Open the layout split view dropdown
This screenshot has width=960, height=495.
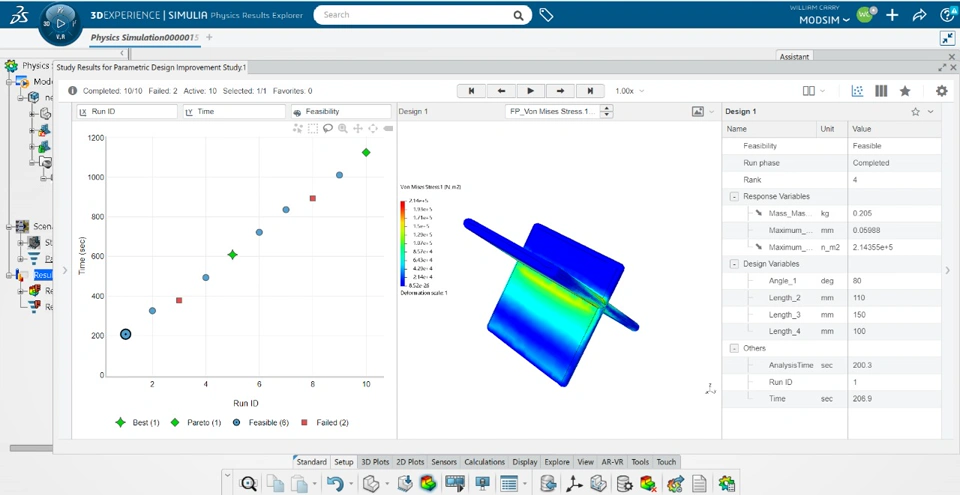814,91
